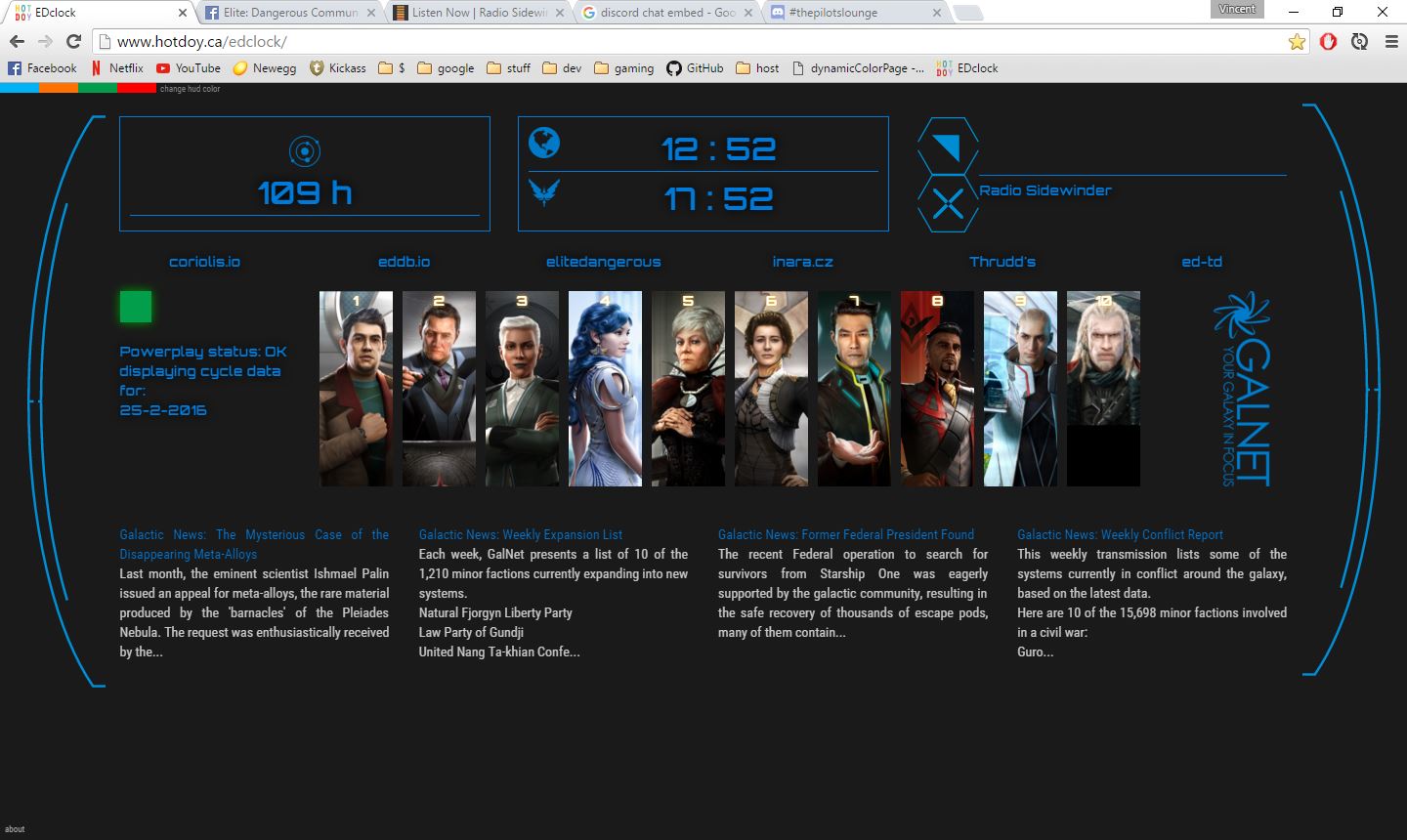The width and height of the screenshot is (1407, 840).
Task: Open the elitedangerous link
Action: pos(604,262)
